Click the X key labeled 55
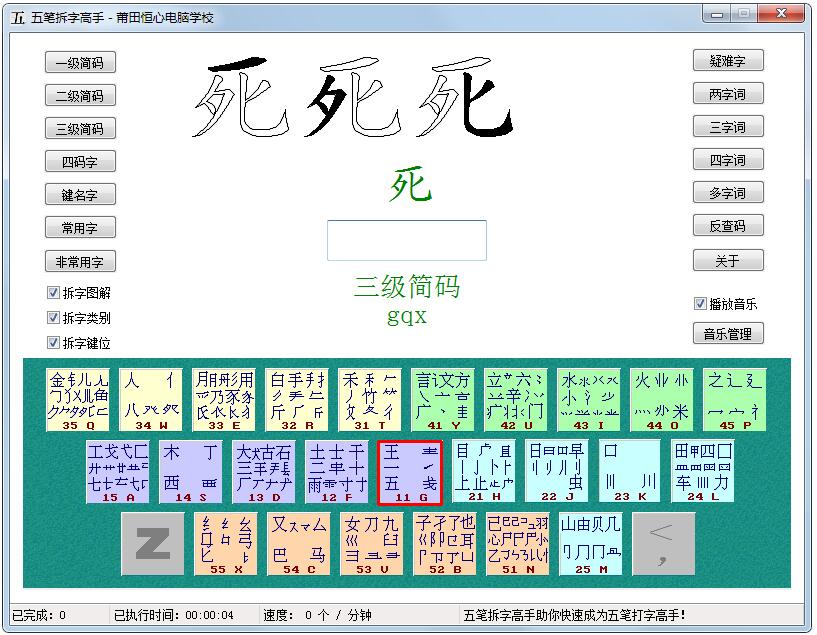The image size is (817, 635). [x=225, y=545]
